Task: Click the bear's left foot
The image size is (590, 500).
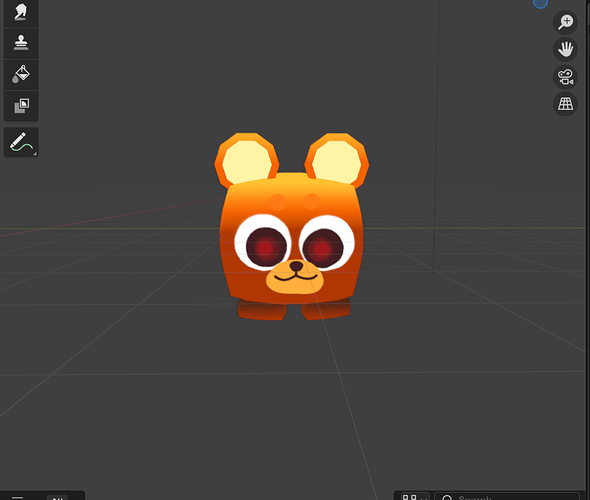Action: pos(262,310)
